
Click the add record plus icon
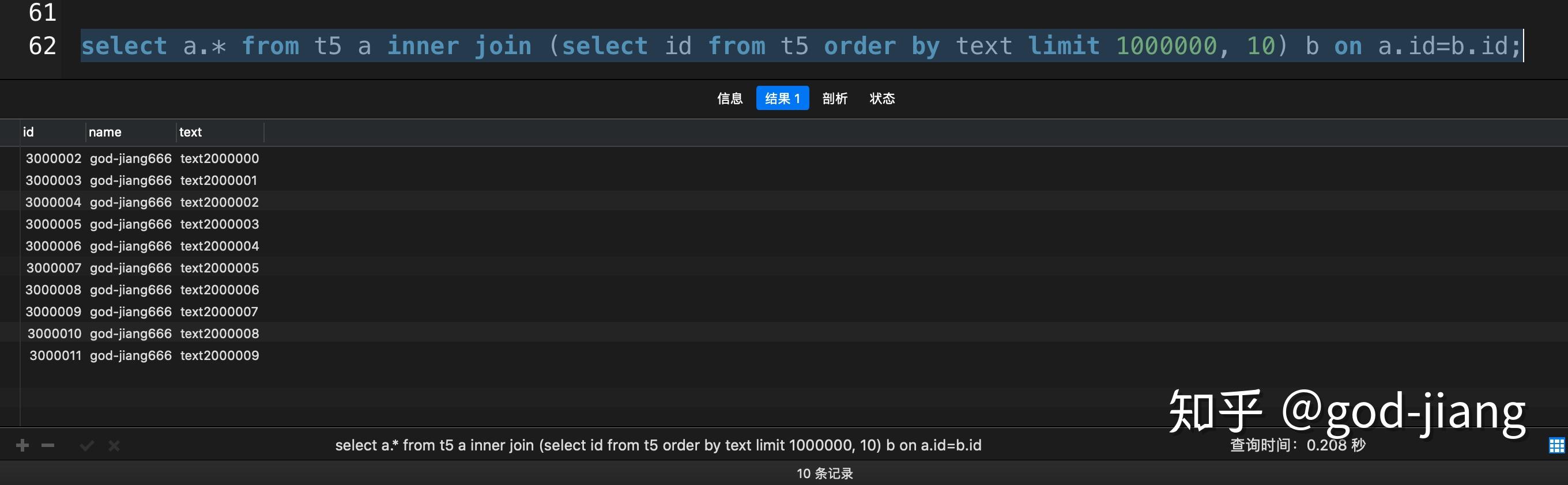pos(22,445)
